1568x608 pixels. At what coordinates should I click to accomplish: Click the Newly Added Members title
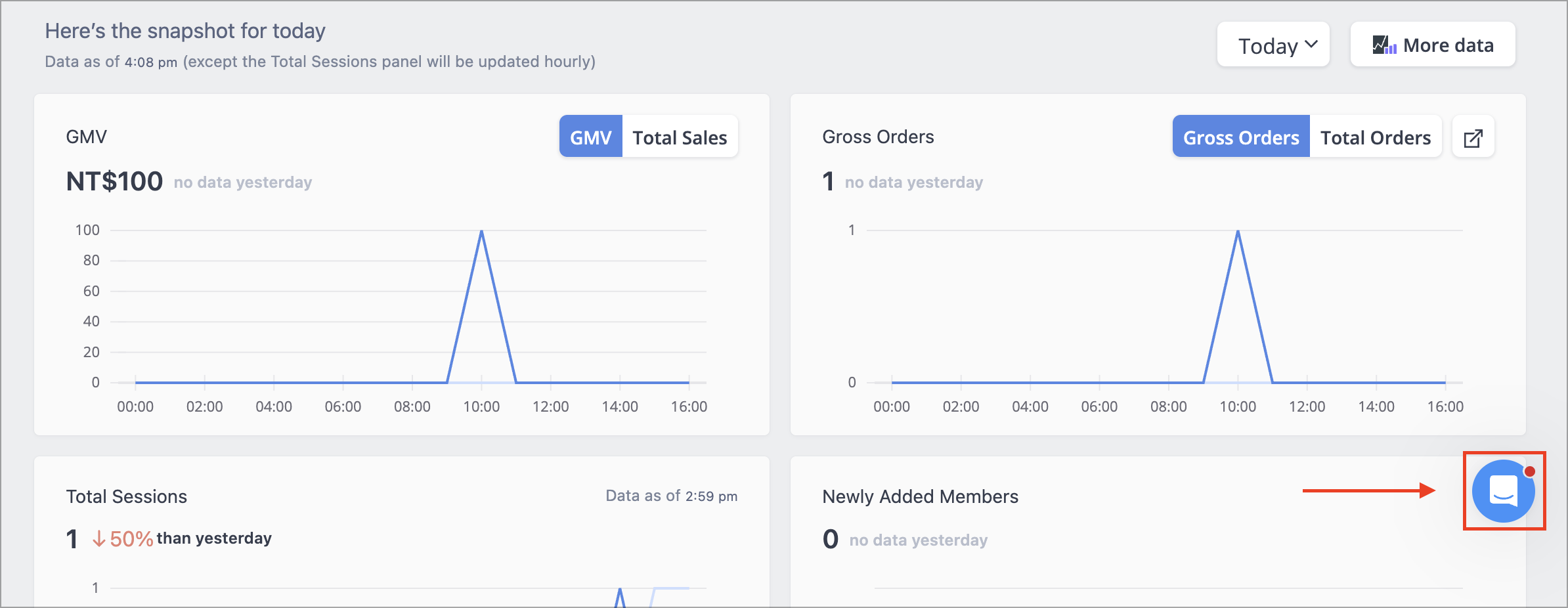pyautogui.click(x=920, y=496)
